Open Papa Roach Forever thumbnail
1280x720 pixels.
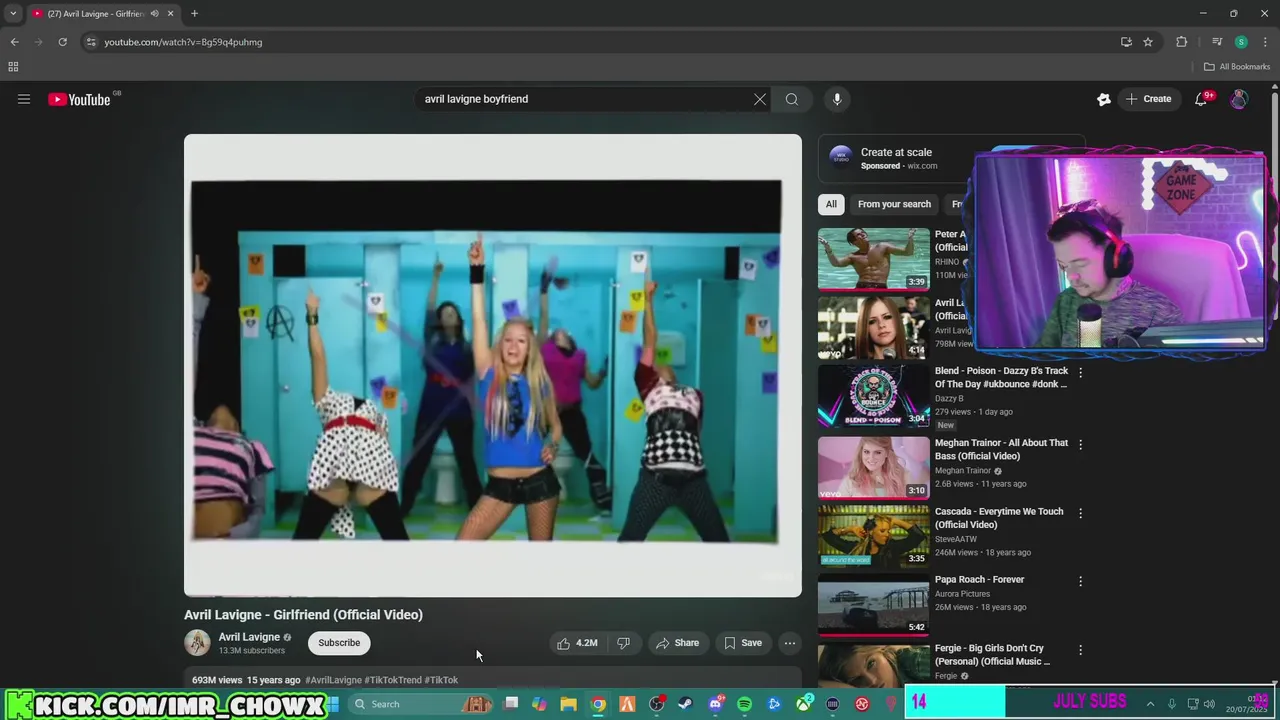point(874,604)
